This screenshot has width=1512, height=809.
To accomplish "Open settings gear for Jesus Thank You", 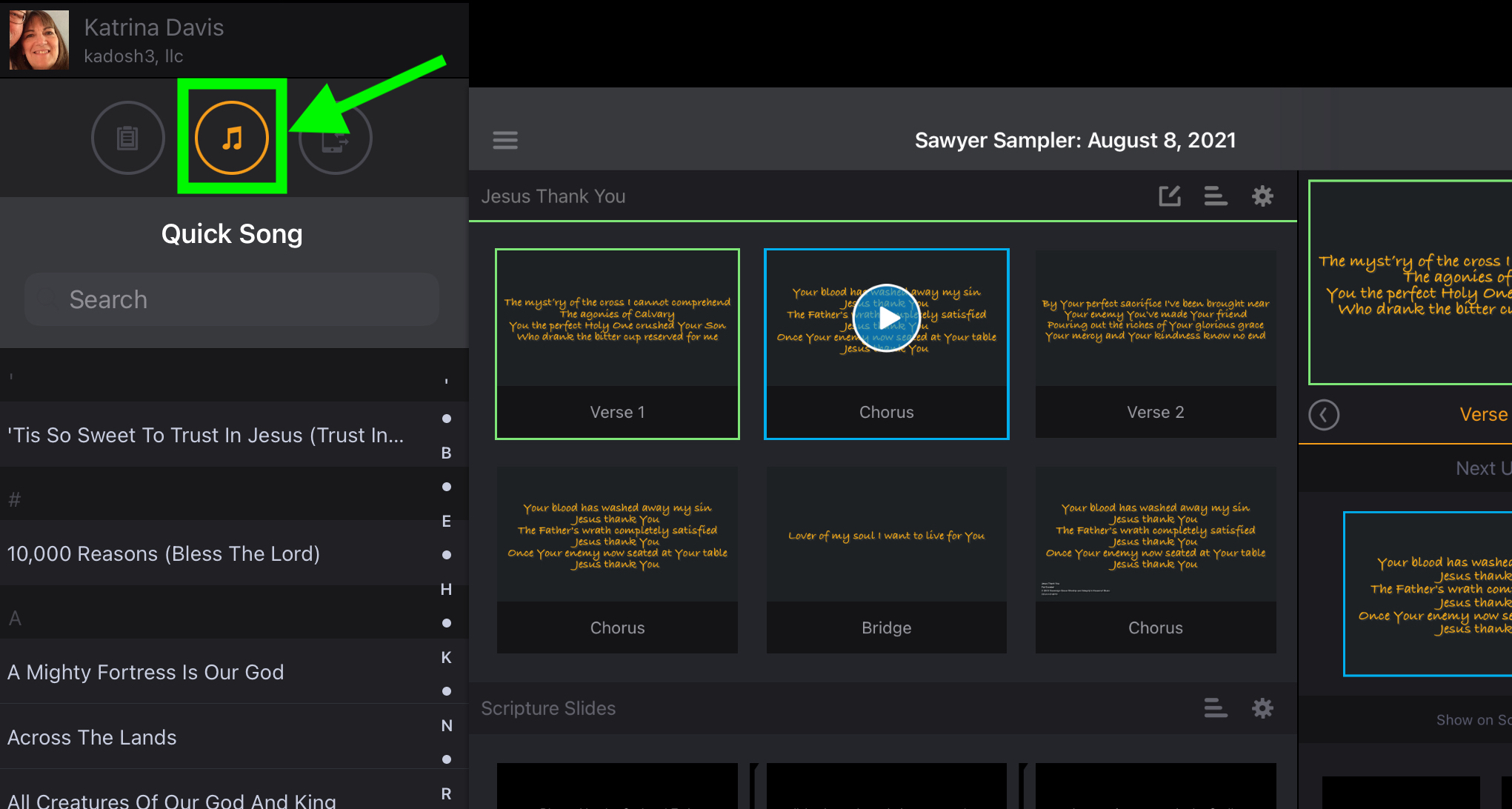I will click(x=1262, y=196).
